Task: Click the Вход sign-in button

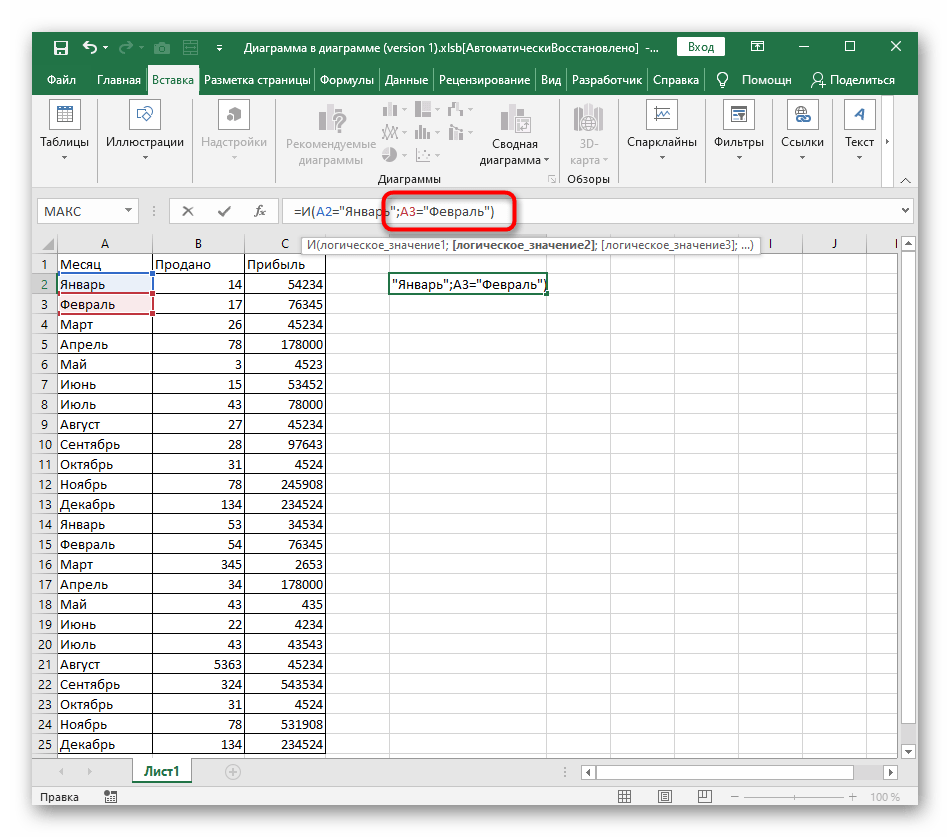Action: click(701, 47)
